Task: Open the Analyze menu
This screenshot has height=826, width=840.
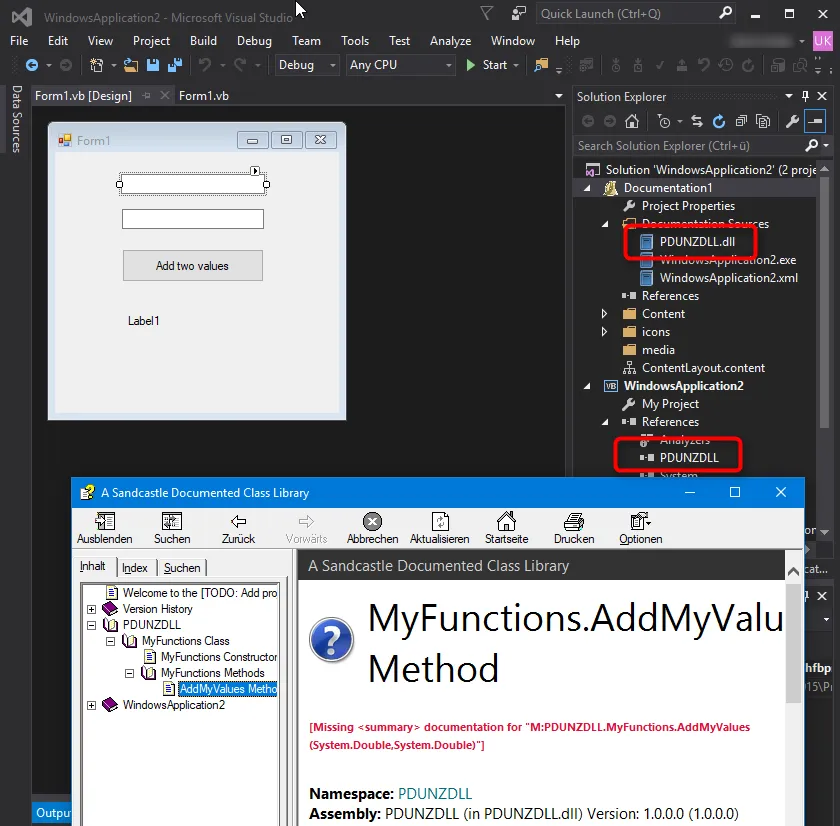Action: (x=451, y=41)
